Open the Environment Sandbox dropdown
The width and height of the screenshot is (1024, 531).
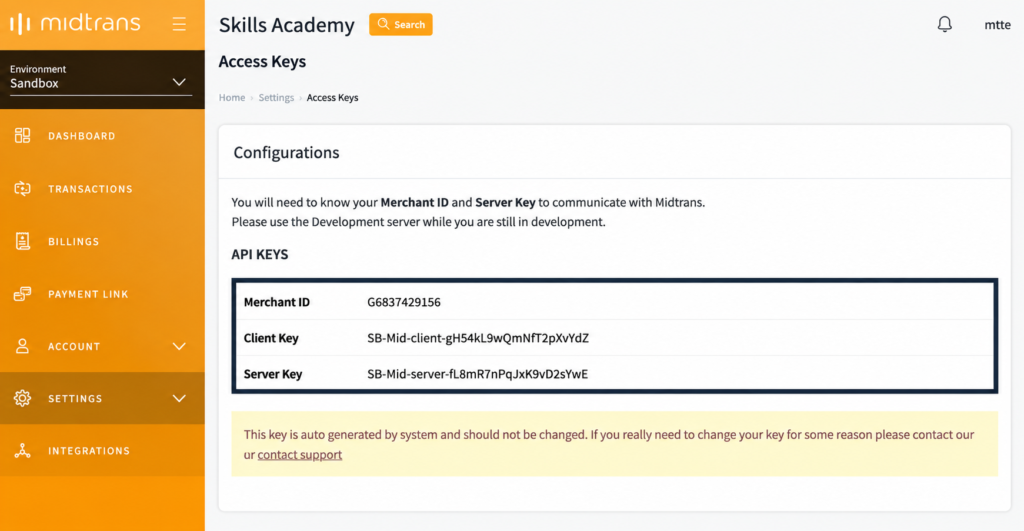(101, 78)
